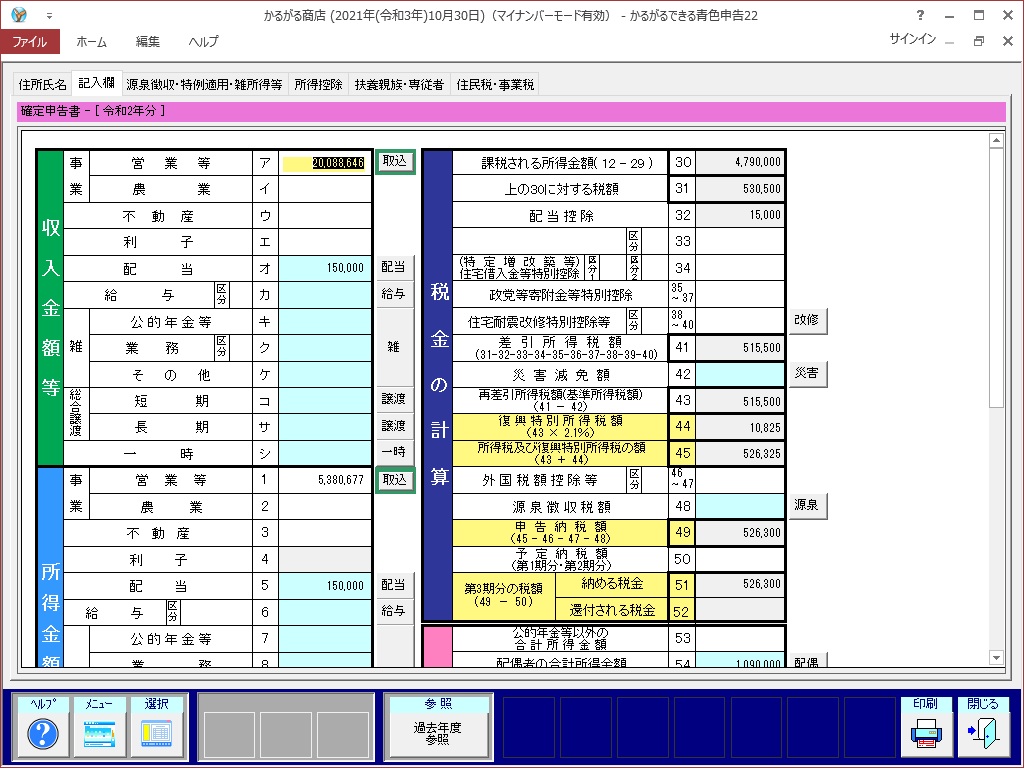Click the 確定申告書 令和2年分 header

pos(511,111)
